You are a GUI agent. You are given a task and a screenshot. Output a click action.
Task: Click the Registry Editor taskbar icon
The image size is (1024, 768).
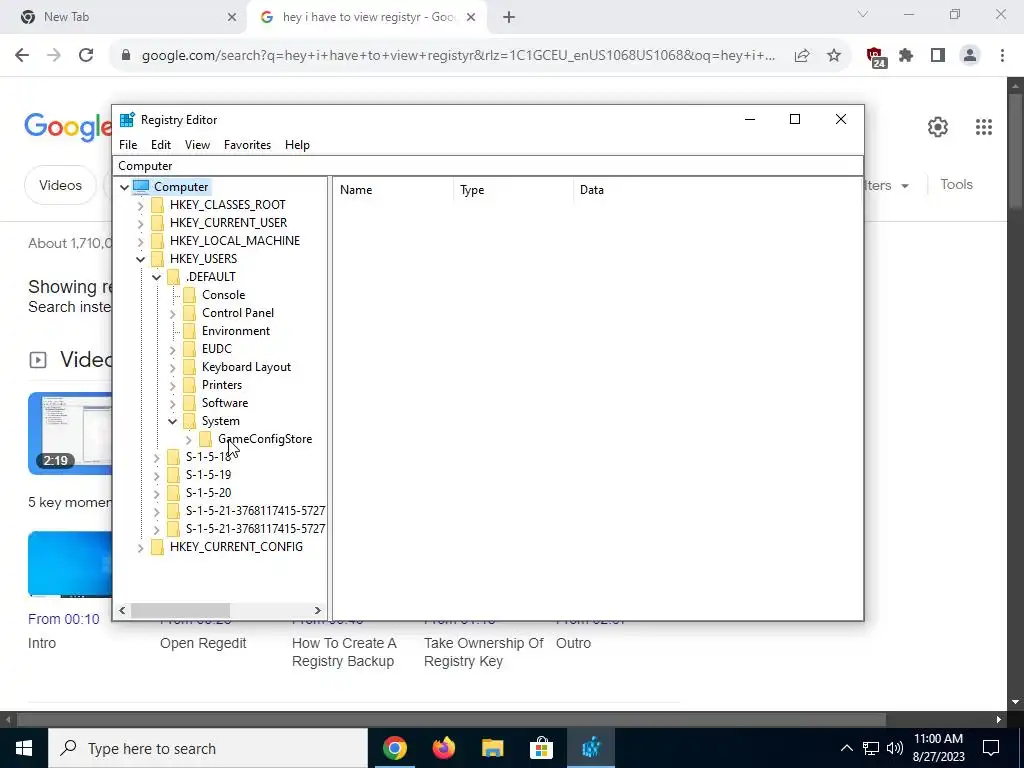point(591,748)
